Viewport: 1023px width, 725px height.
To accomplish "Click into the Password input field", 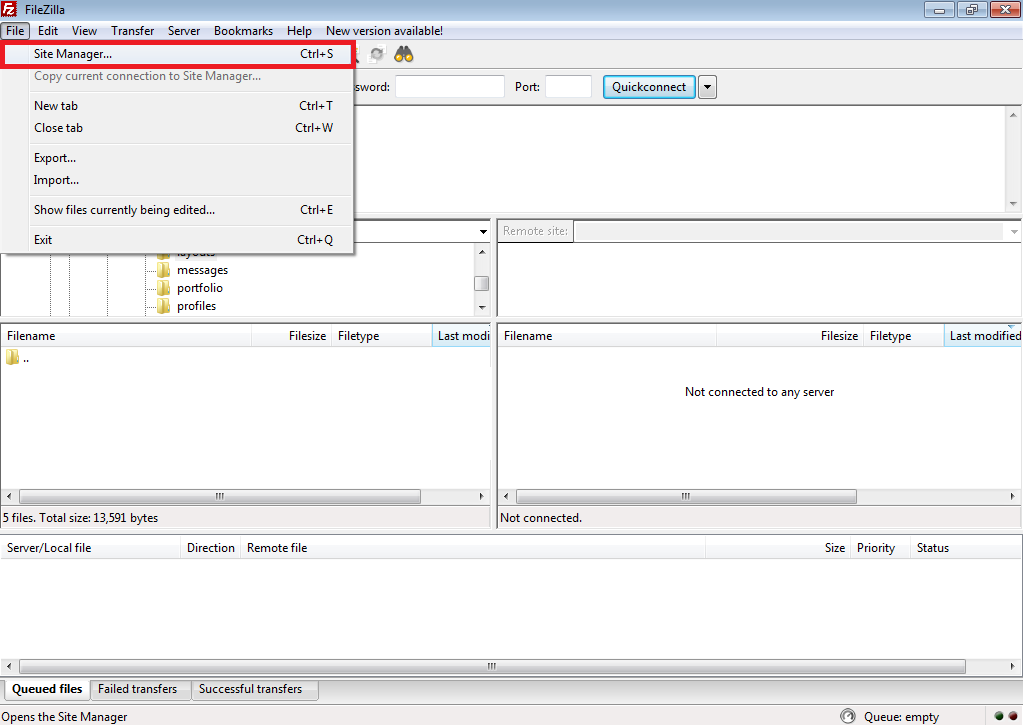I will pyautogui.click(x=450, y=87).
